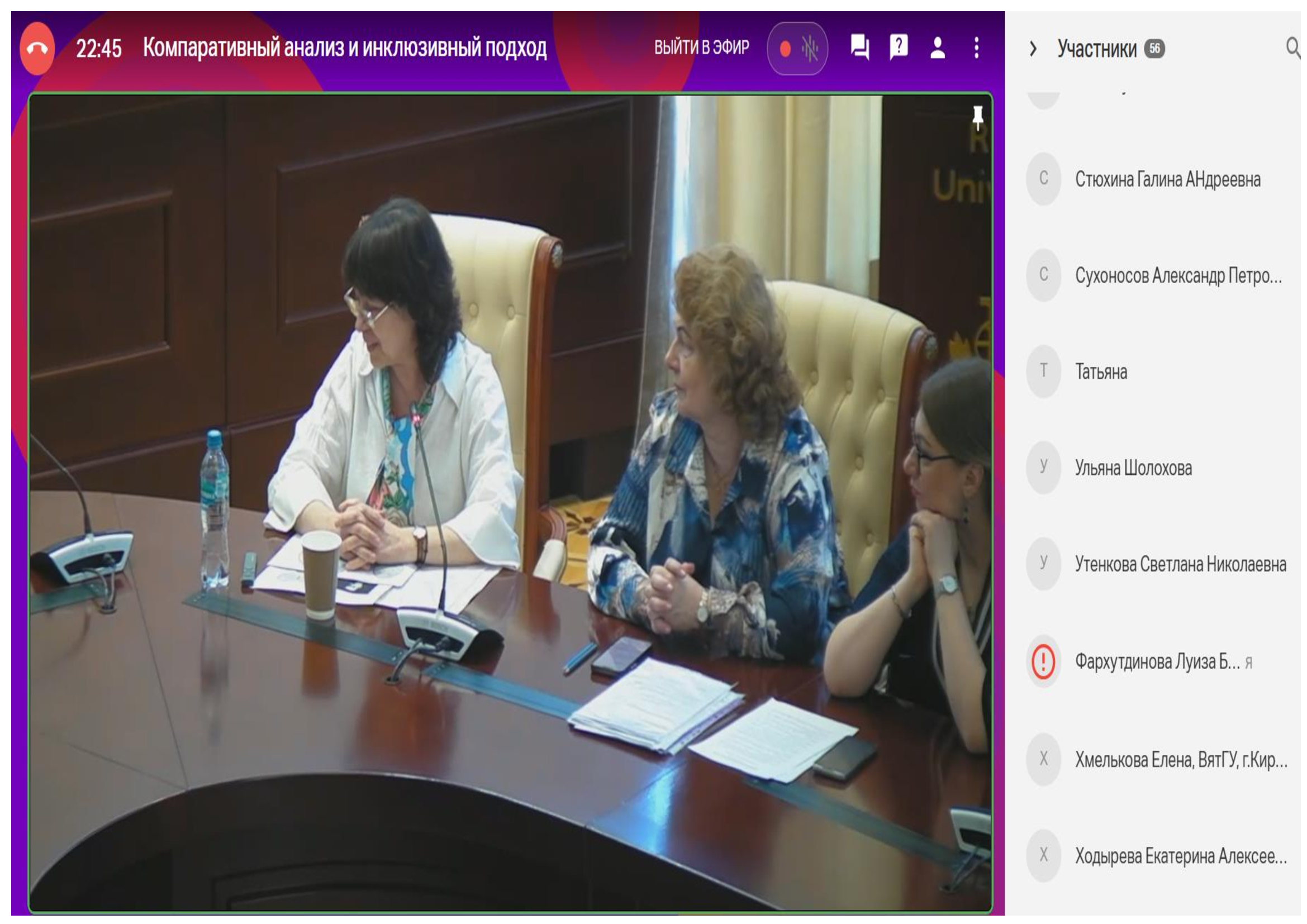This screenshot has width=1307, height=924.
Task: Click the ВЫЙТИ В ЭФИР button
Action: (701, 47)
